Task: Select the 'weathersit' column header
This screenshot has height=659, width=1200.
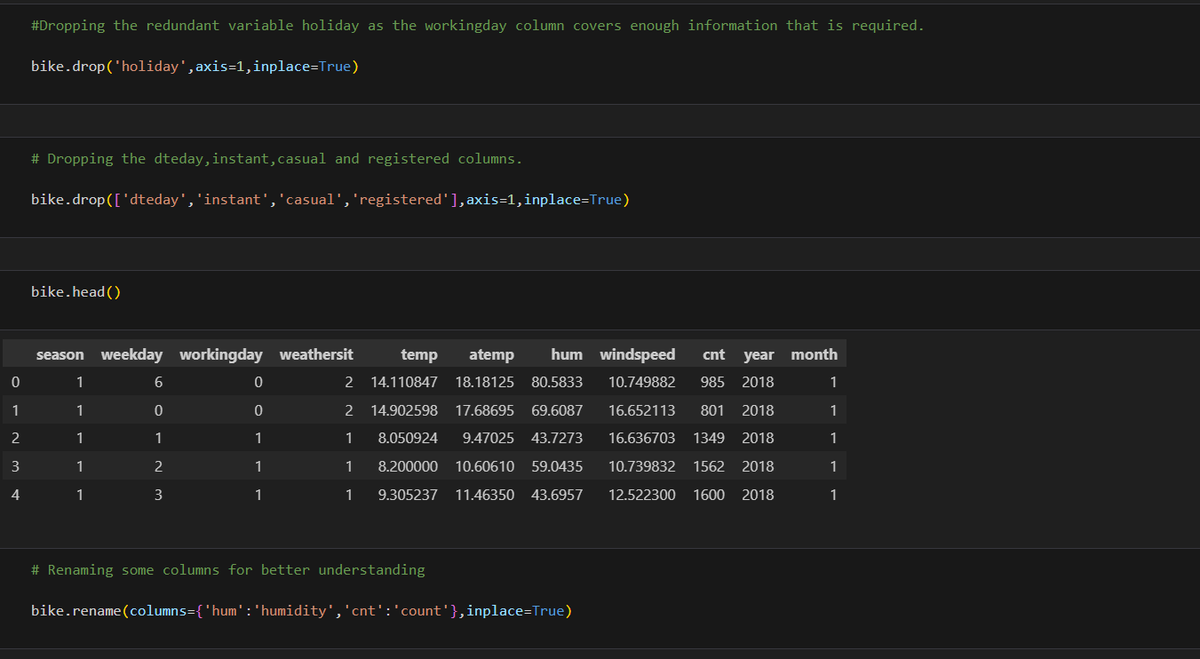Action: click(316, 354)
